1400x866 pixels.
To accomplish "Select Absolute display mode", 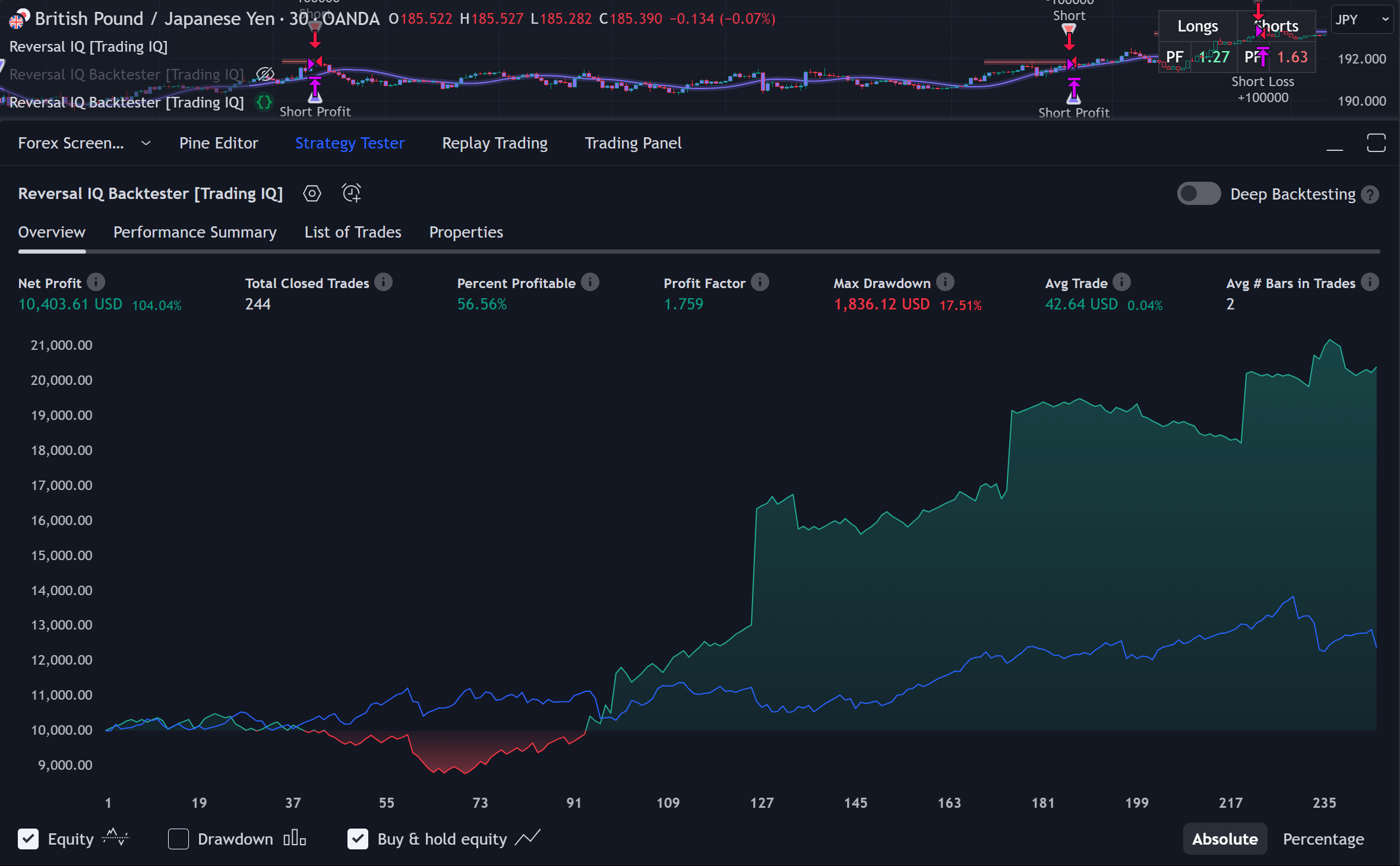I will pyautogui.click(x=1225, y=839).
